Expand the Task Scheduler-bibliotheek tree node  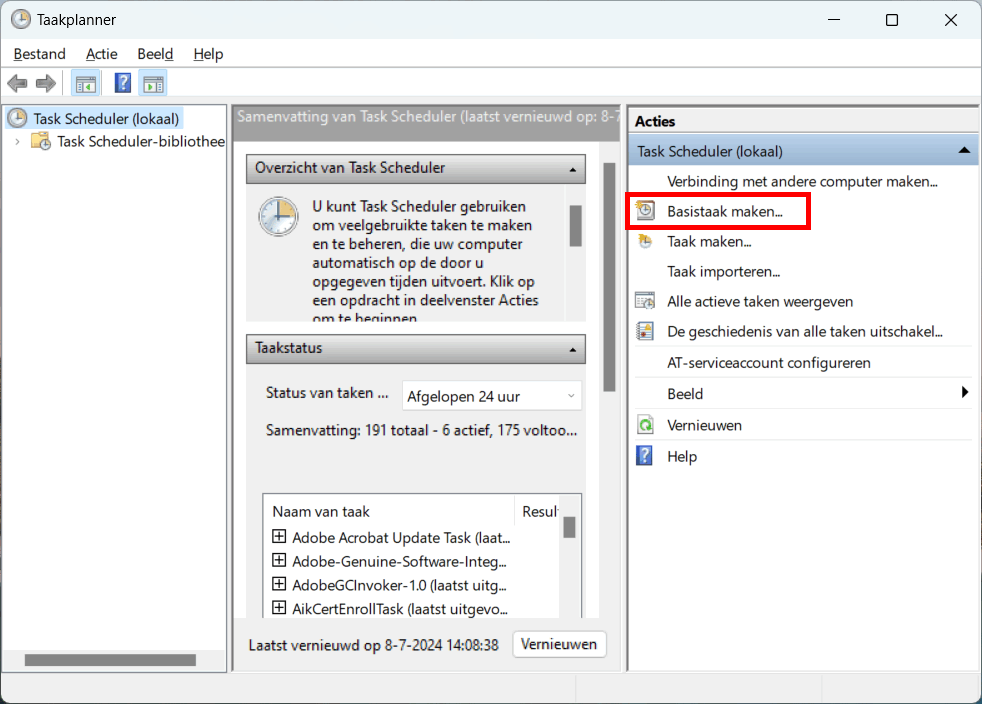click(x=17, y=141)
